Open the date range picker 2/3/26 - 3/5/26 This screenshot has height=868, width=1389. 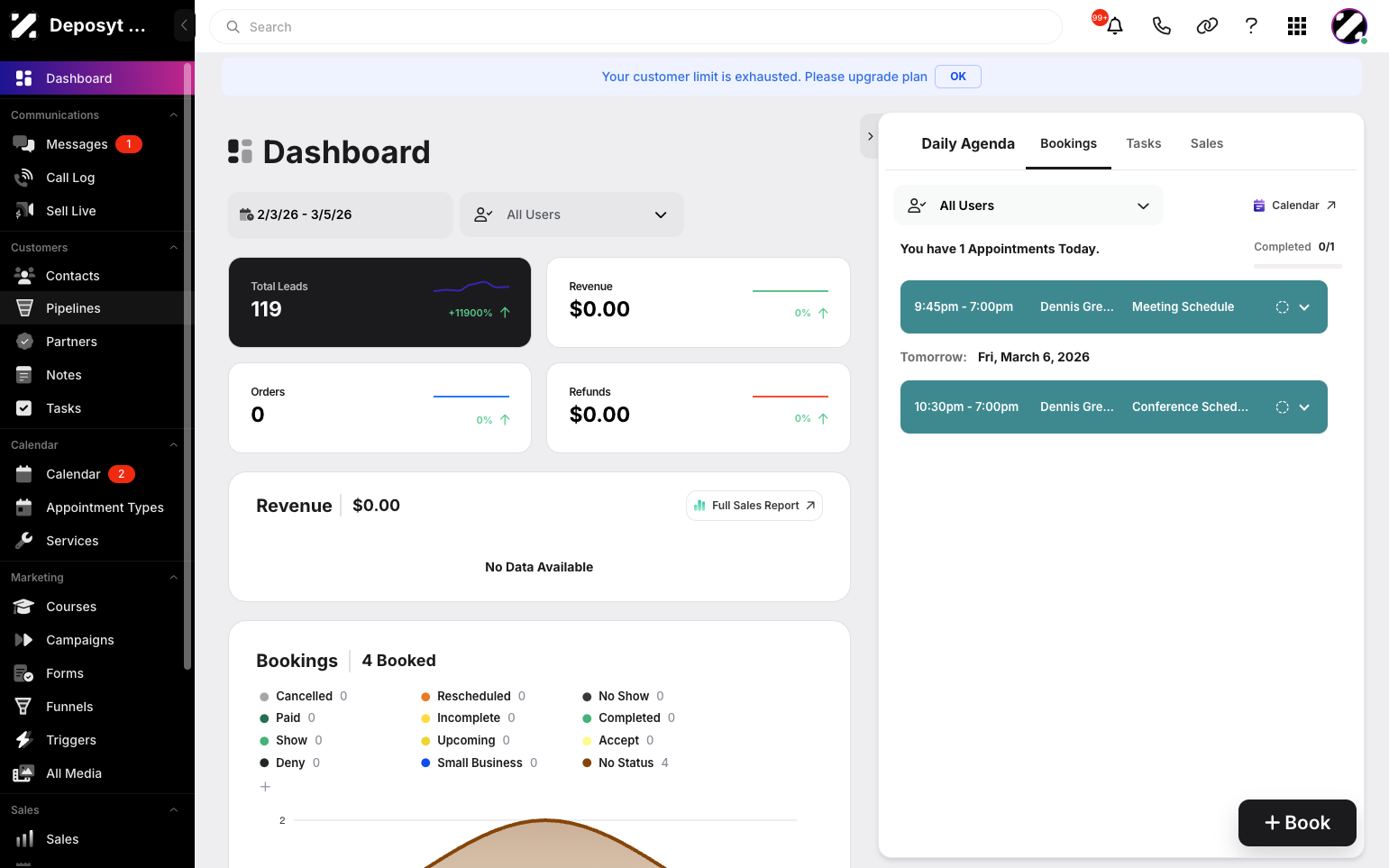tap(340, 215)
